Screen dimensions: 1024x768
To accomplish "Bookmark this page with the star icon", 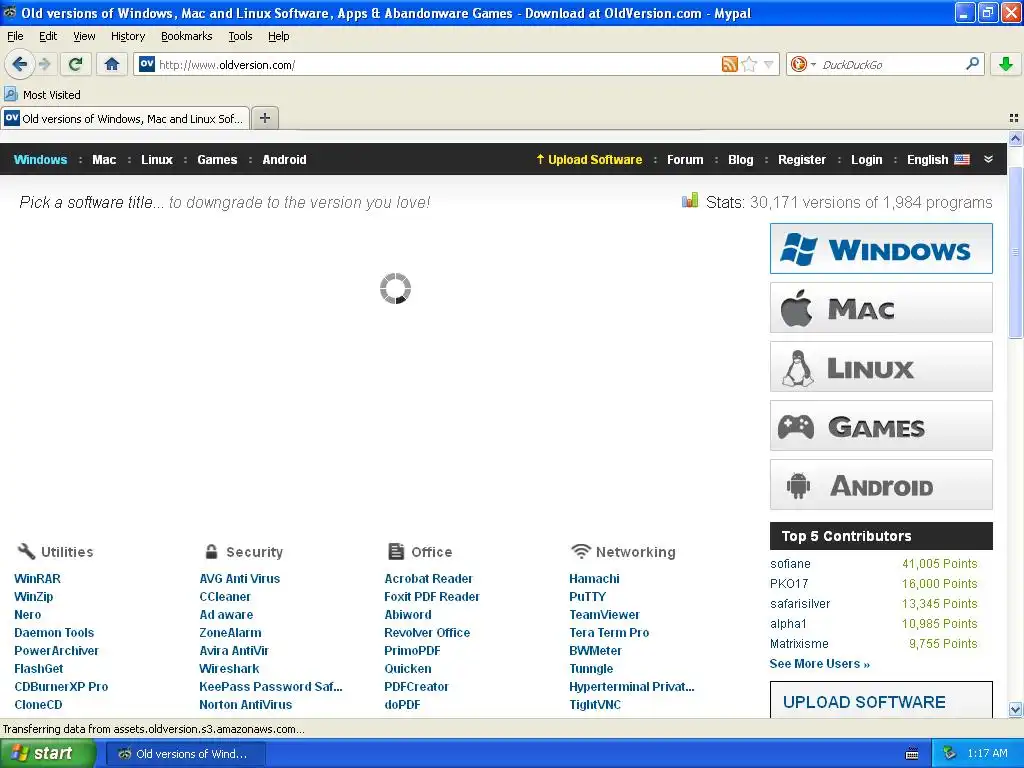I will point(750,64).
